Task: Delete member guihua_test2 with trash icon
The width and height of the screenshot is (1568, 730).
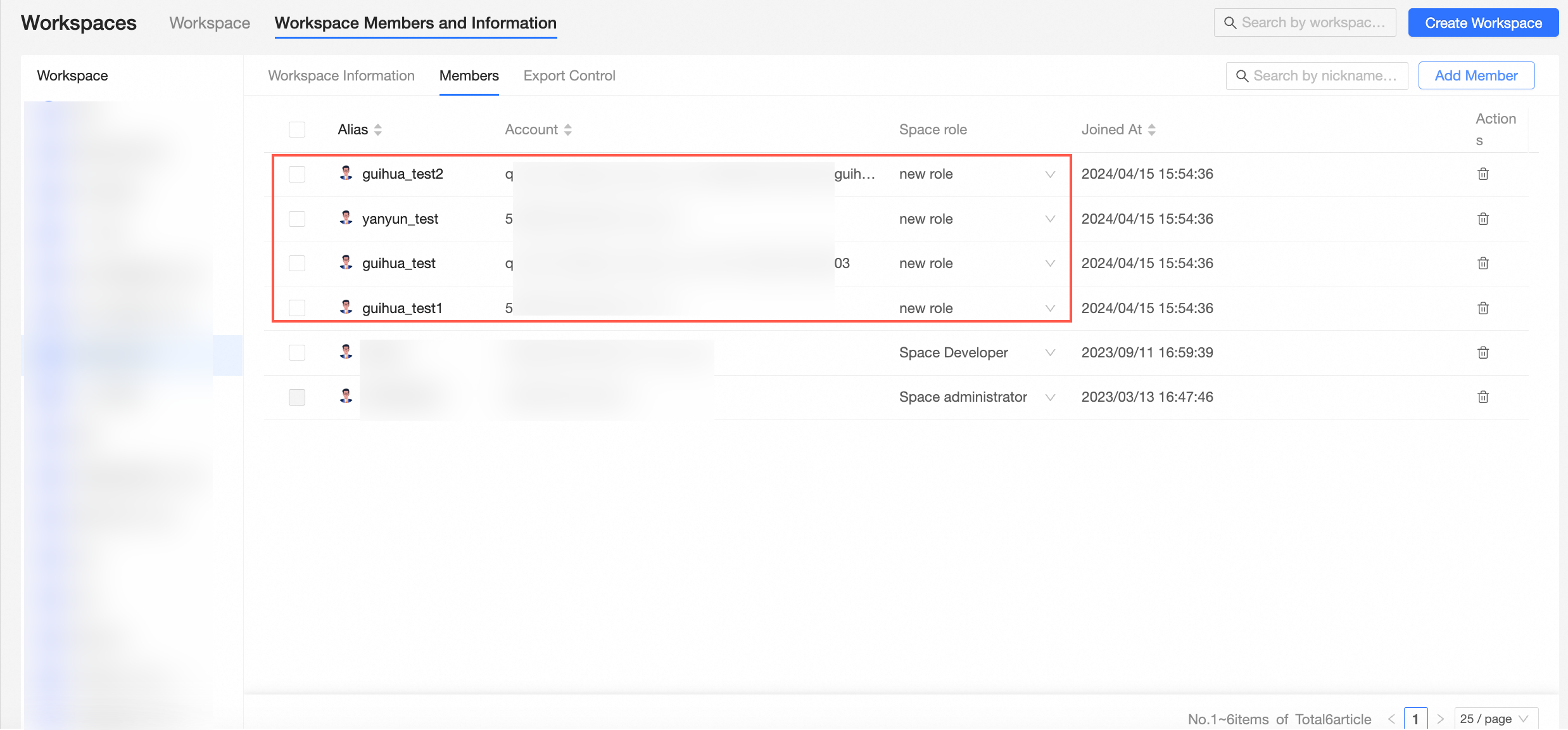Action: click(x=1483, y=174)
